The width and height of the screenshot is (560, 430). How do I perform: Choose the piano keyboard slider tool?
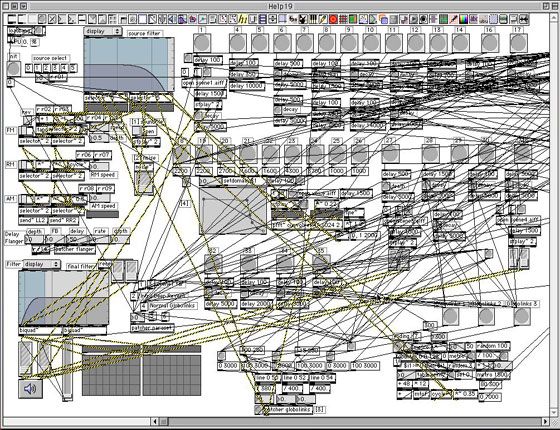pyautogui.click(x=313, y=19)
